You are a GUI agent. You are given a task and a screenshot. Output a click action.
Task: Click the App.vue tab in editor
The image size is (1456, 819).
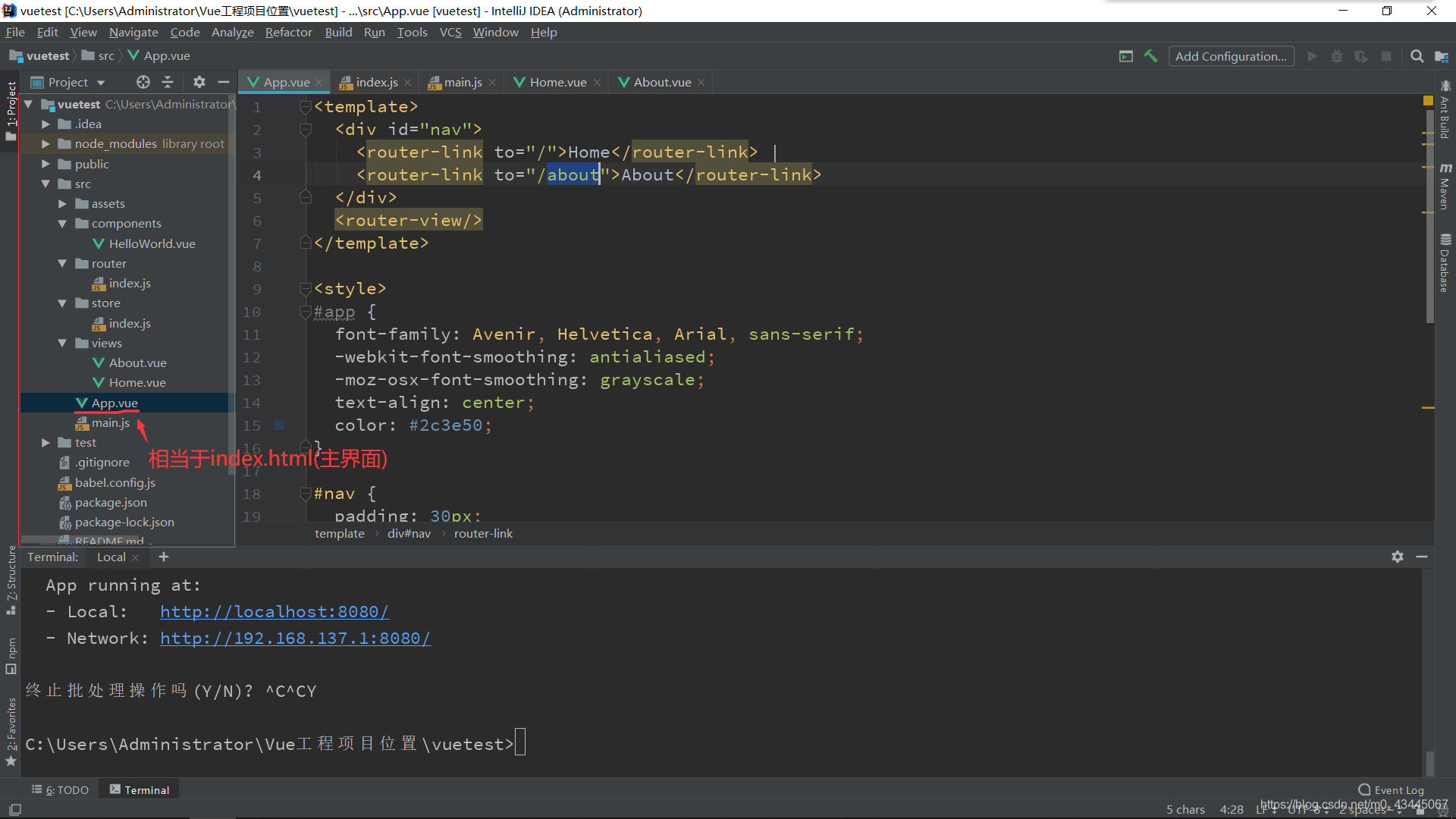click(x=281, y=82)
